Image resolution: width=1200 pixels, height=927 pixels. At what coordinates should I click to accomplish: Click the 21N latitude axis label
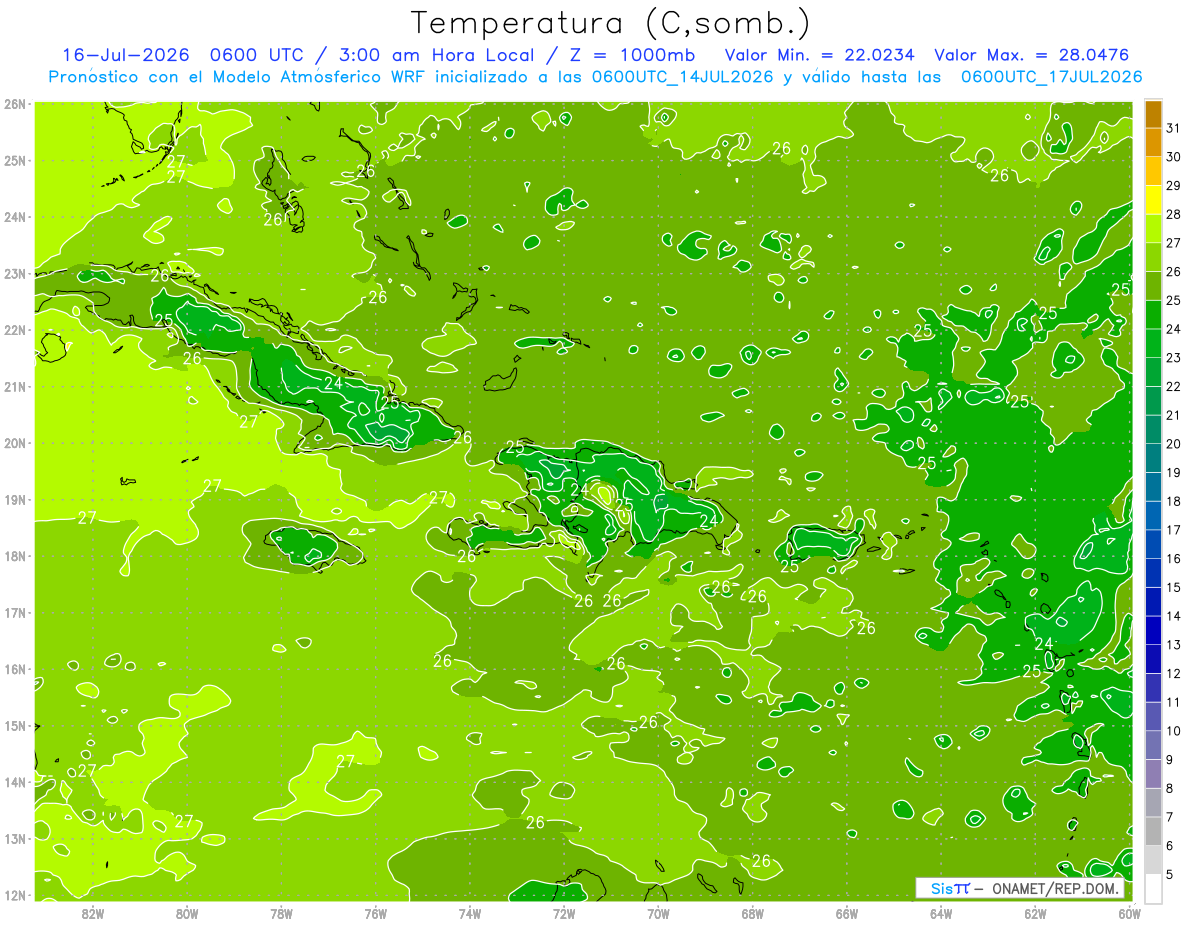[14, 386]
